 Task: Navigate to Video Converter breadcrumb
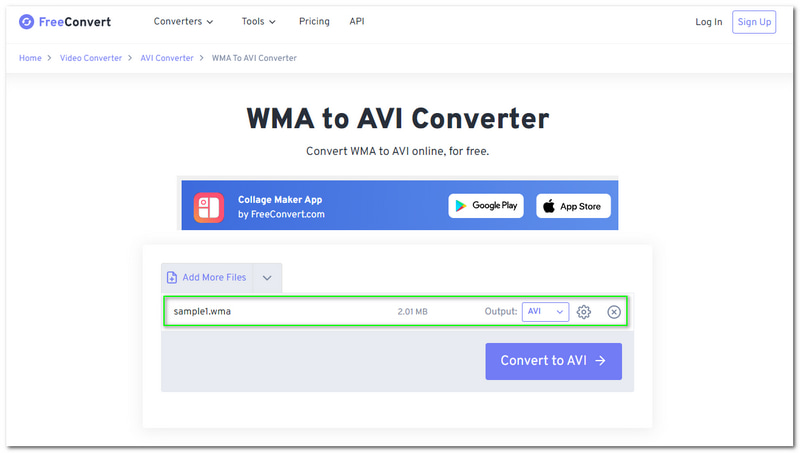pyautogui.click(x=89, y=58)
